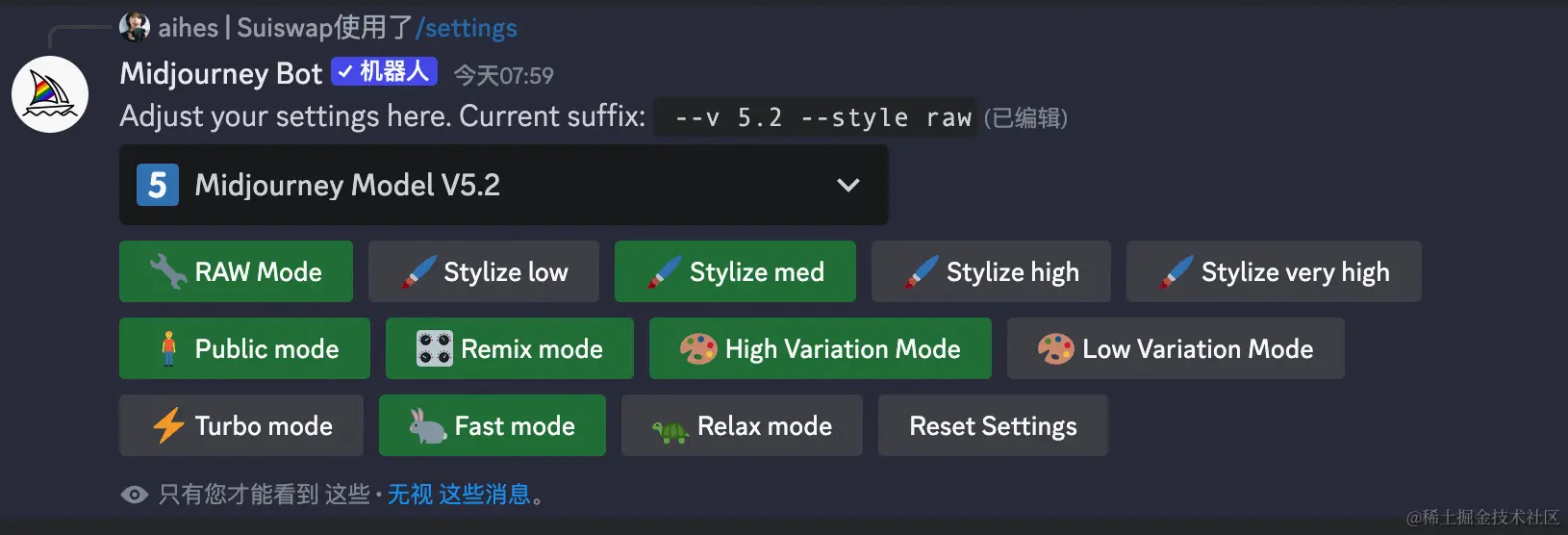The width and height of the screenshot is (1568, 535).
Task: Click the dropdown chevron arrow
Action: pos(847,185)
